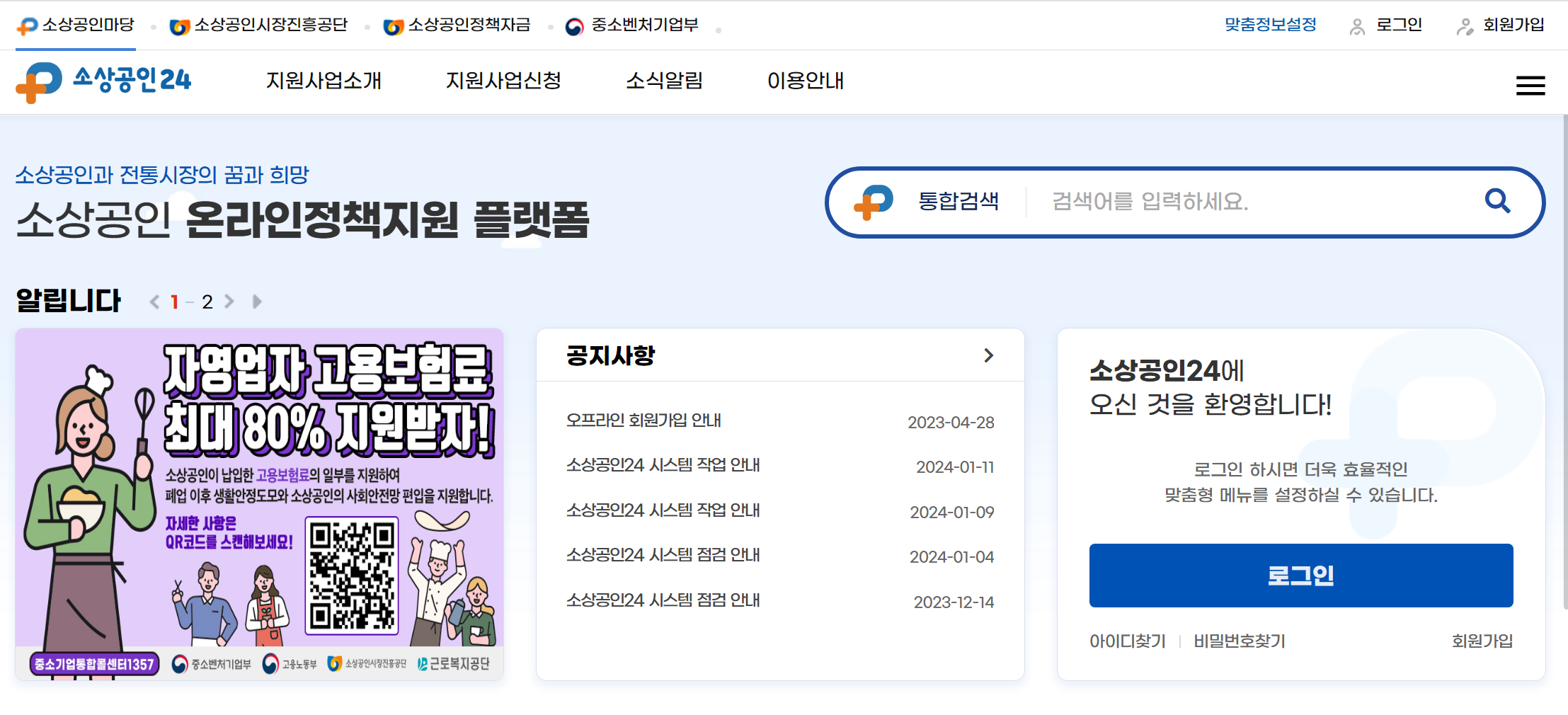1568x715 pixels.
Task: Select banner page 2
Action: (207, 302)
